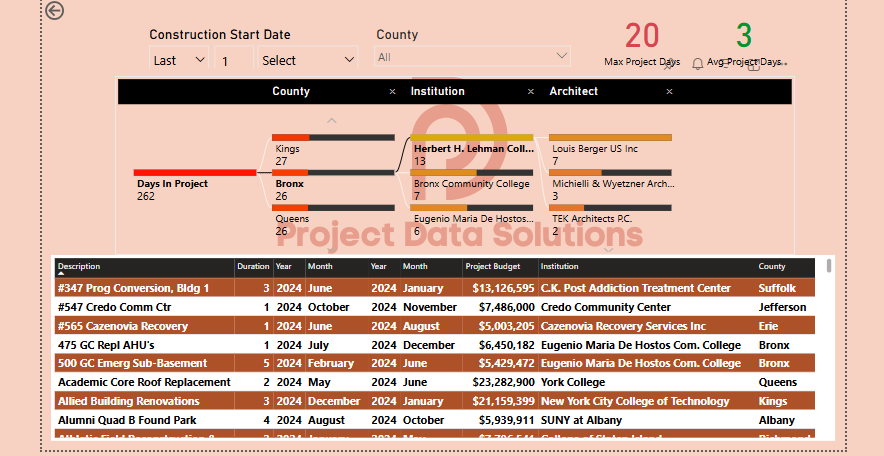This screenshot has width=884, height=456.
Task: Click the 'November' month cell
Action: [430, 307]
